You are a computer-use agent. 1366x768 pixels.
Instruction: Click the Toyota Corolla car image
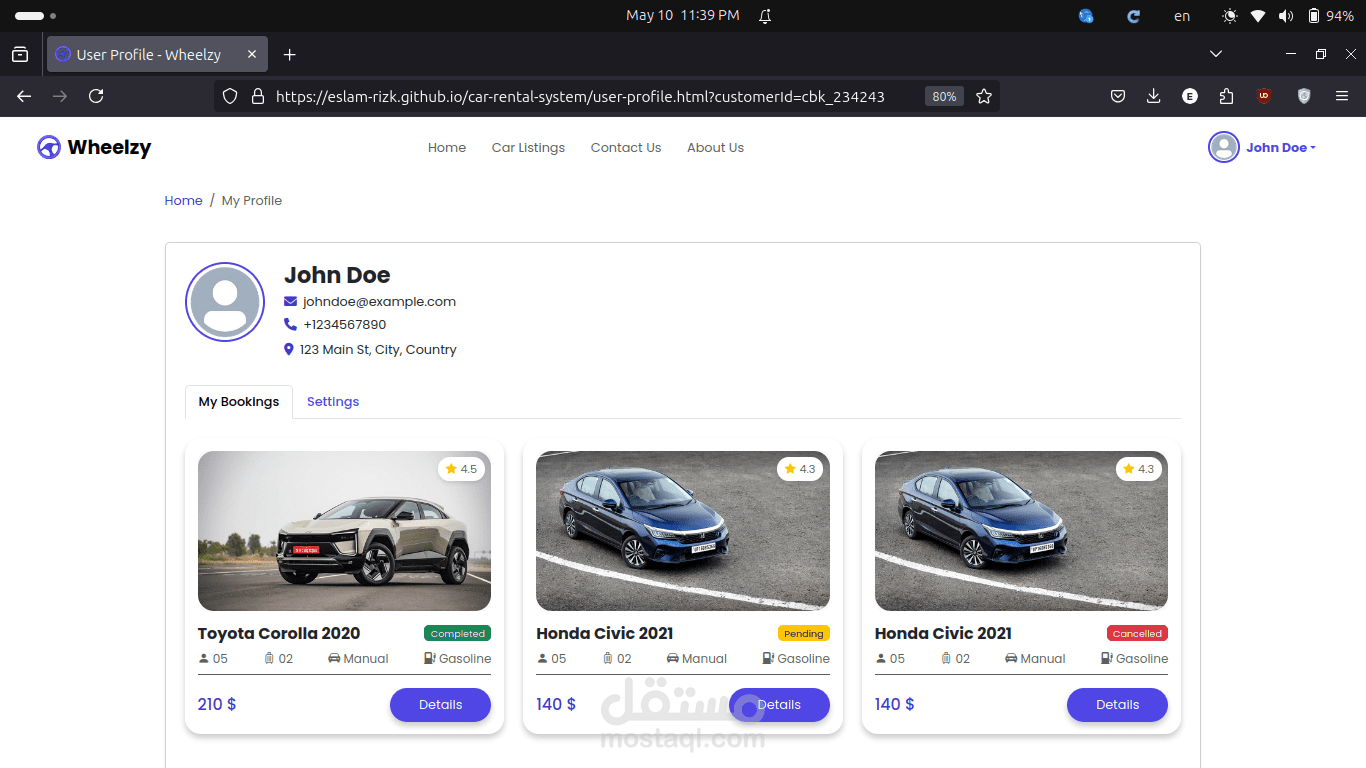click(344, 531)
